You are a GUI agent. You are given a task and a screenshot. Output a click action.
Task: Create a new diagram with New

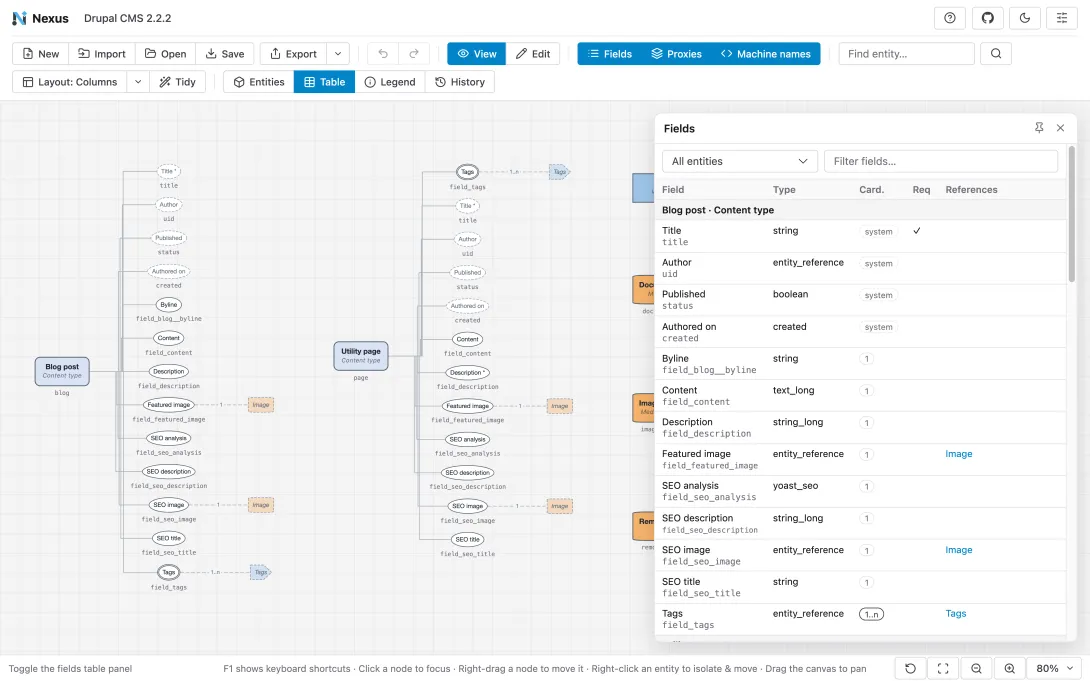(41, 54)
